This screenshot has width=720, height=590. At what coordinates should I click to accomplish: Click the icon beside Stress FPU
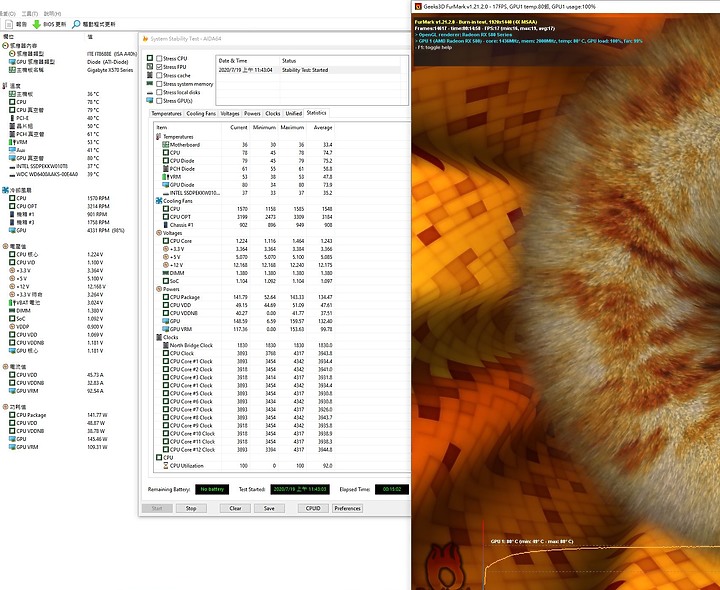coord(150,67)
